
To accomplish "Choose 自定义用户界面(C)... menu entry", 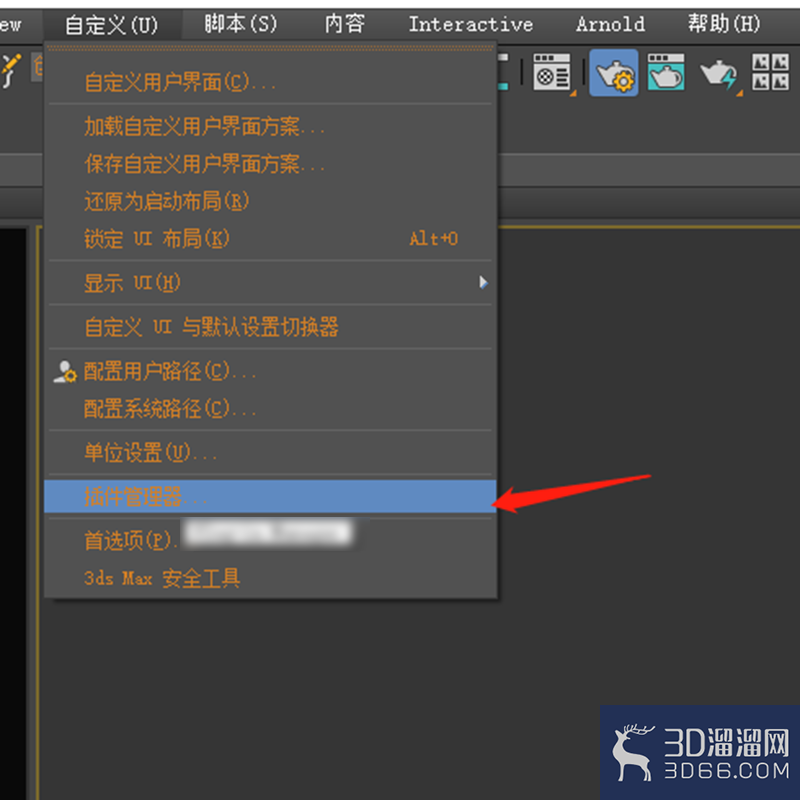I will (x=270, y=82).
